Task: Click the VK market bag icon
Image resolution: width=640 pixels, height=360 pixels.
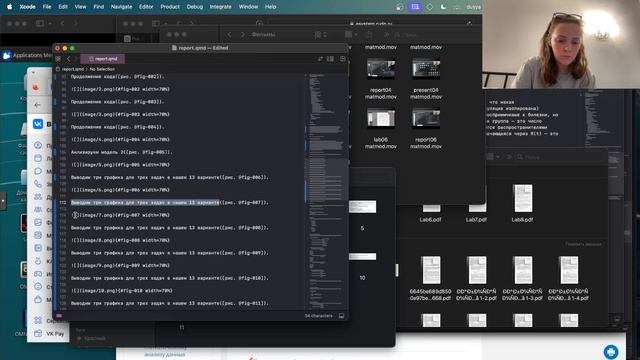Action: pyautogui.click(x=38, y=300)
